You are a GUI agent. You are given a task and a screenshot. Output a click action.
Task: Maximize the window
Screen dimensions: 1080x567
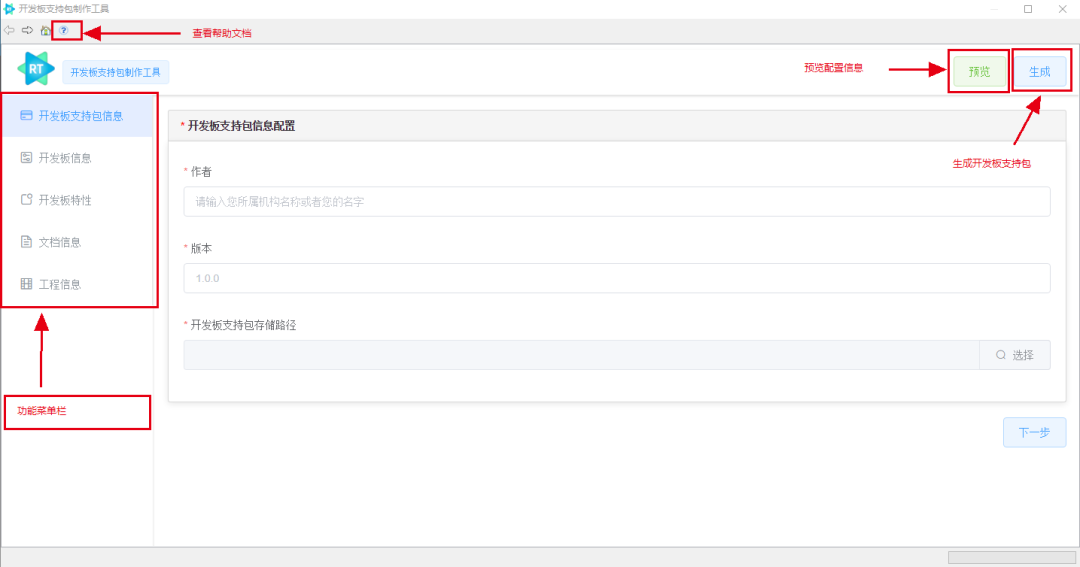point(1028,9)
